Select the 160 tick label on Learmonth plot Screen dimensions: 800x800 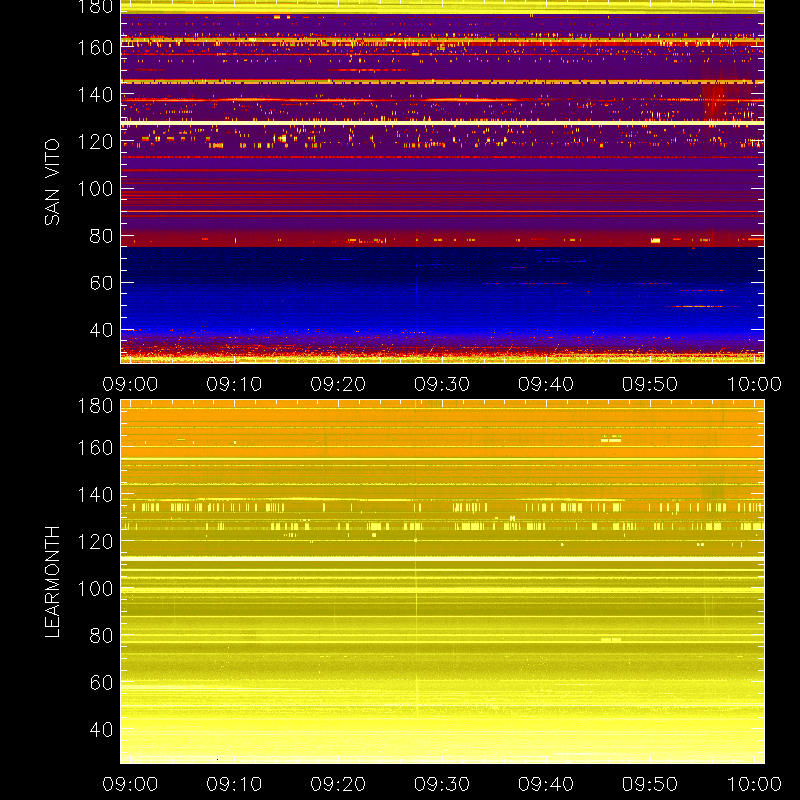pos(95,448)
